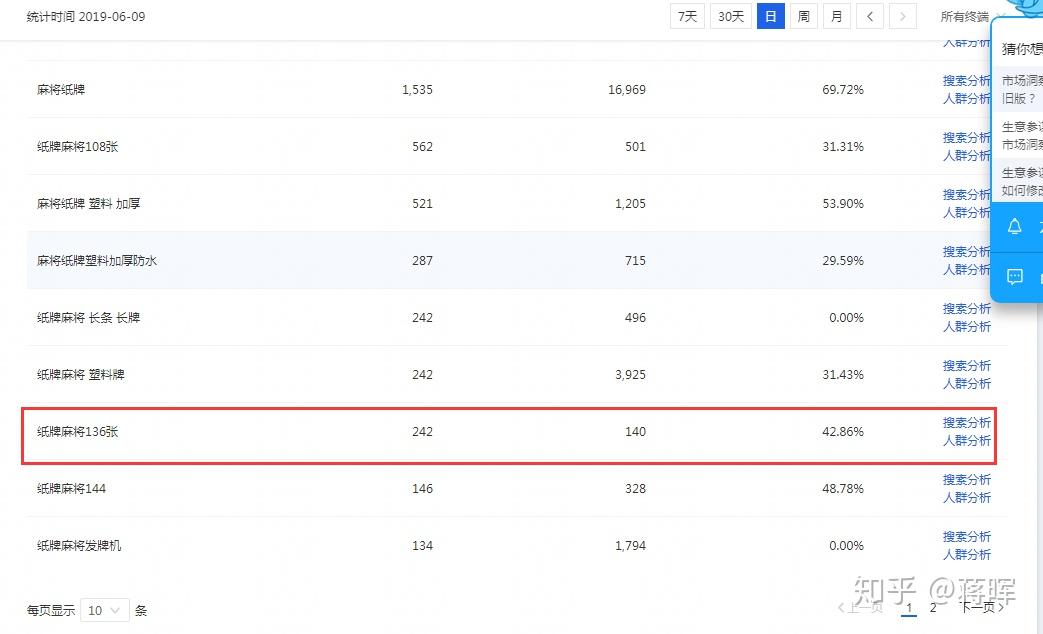Go to page 2
The image size is (1043, 634).
[933, 607]
